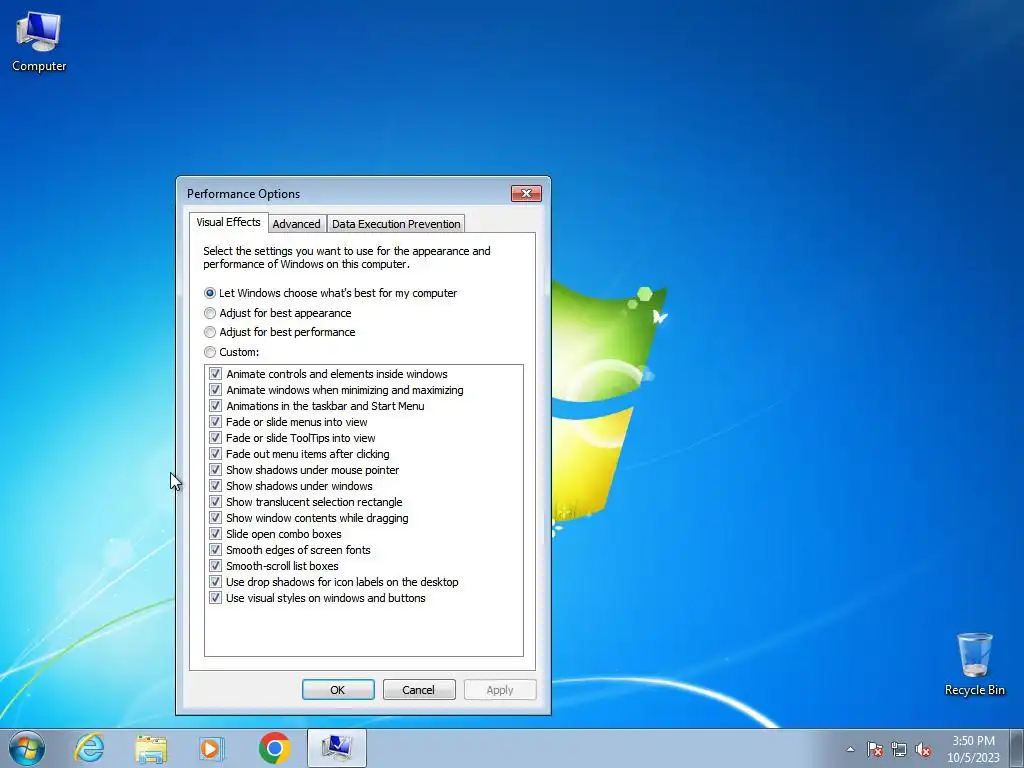Viewport: 1024px width, 768px height.
Task: Open Windows Explorer folder icon in taskbar
Action: [x=151, y=748]
